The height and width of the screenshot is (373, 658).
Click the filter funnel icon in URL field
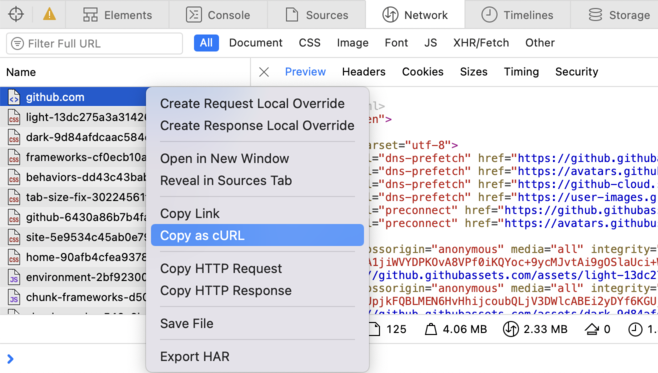tap(17, 44)
